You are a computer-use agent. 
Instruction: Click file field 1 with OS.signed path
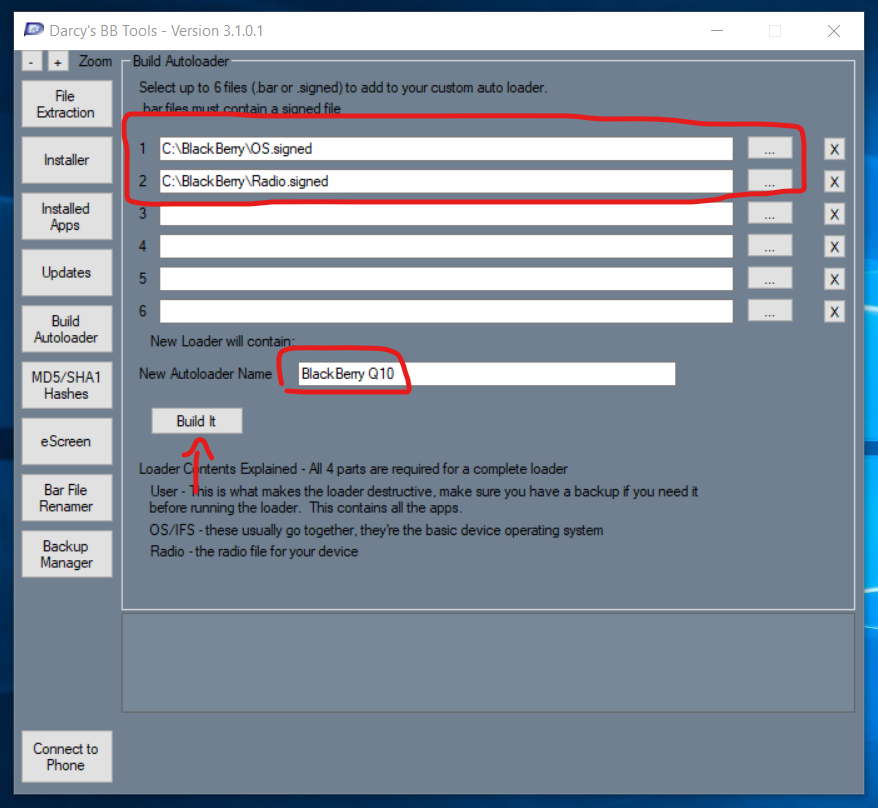[x=446, y=149]
